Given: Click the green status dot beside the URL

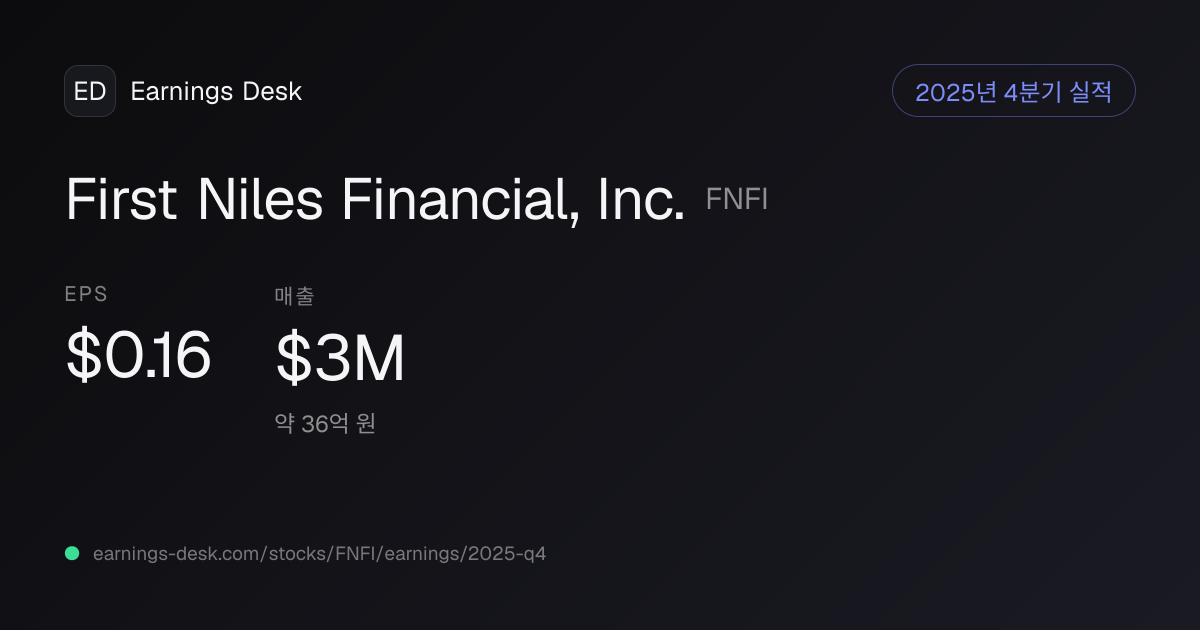Looking at the screenshot, I should coord(72,553).
